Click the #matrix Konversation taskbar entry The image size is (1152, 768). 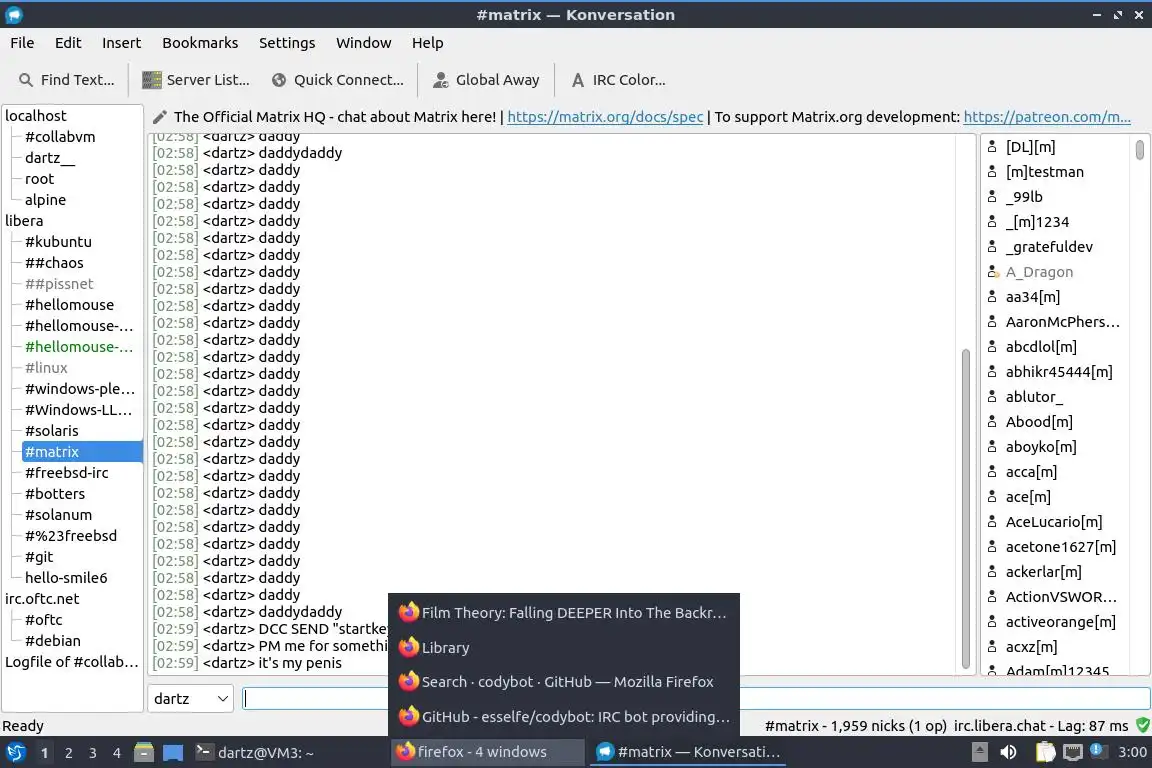(688, 752)
